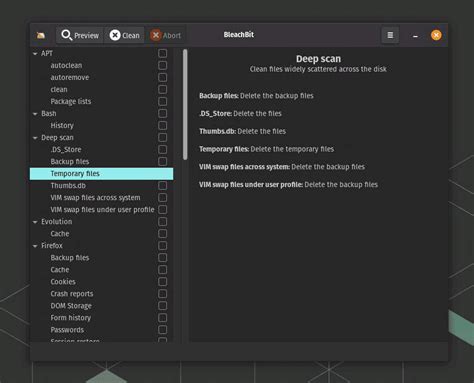Enable Firefox Cache checkbox
Image resolution: width=474 pixels, height=383 pixels.
point(162,269)
